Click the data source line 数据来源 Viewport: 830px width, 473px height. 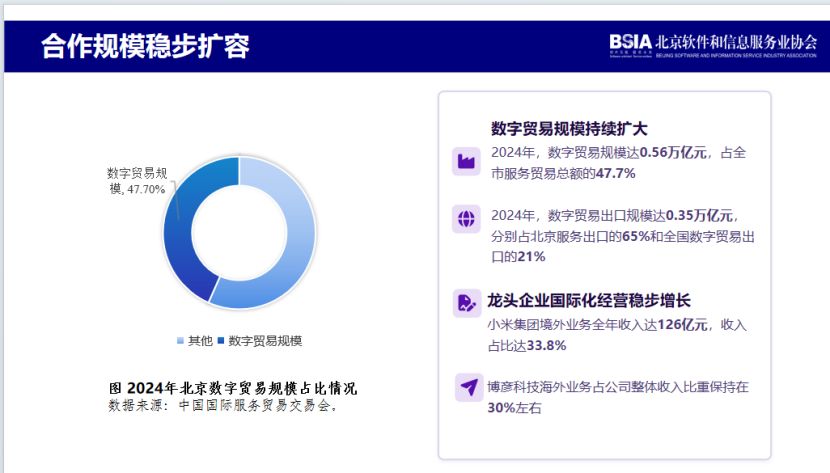tap(223, 406)
